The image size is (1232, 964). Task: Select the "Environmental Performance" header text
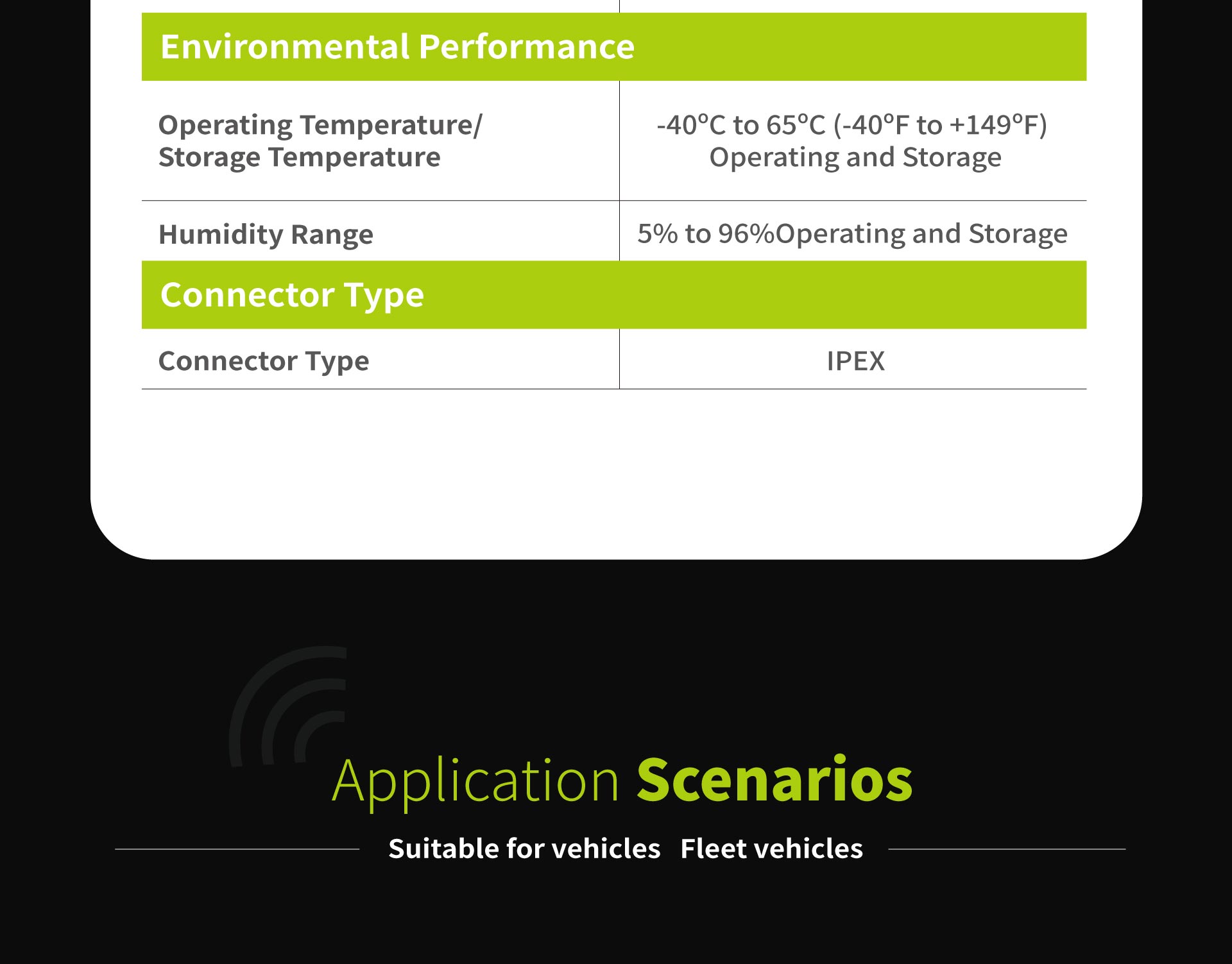[397, 47]
